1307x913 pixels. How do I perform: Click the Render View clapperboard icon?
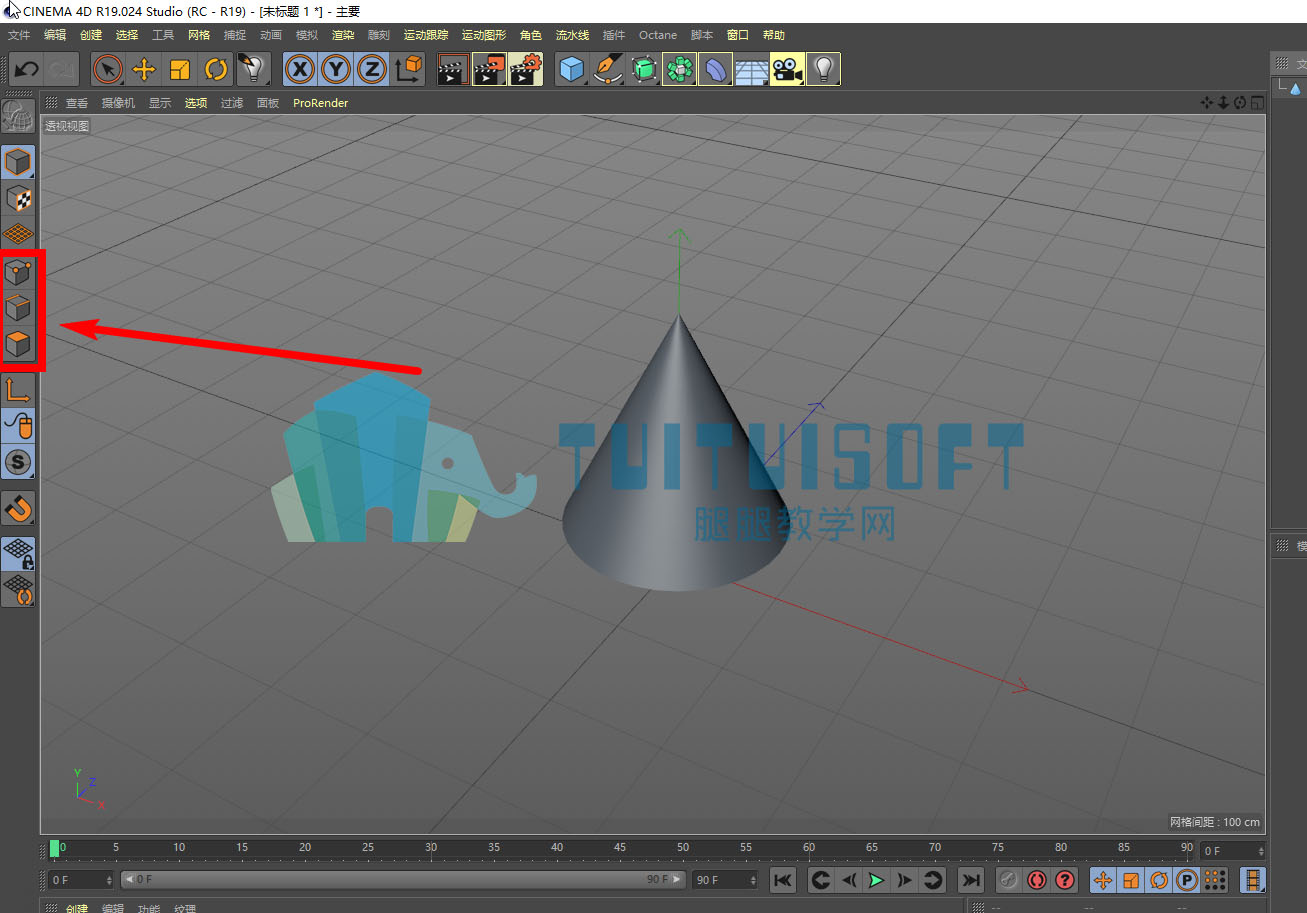pos(453,69)
